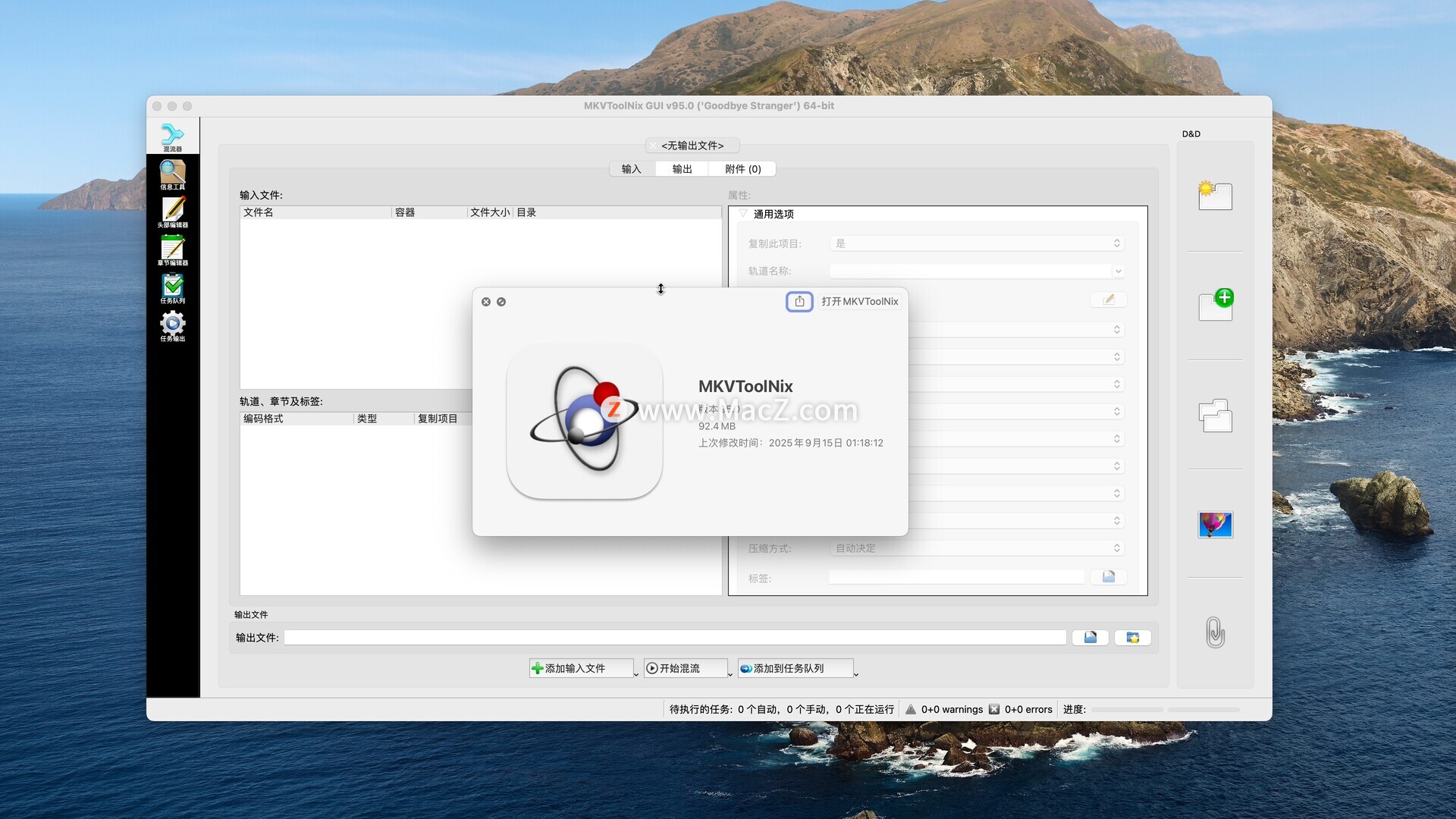
Task: Switch to the 输出 tab
Action: click(682, 169)
